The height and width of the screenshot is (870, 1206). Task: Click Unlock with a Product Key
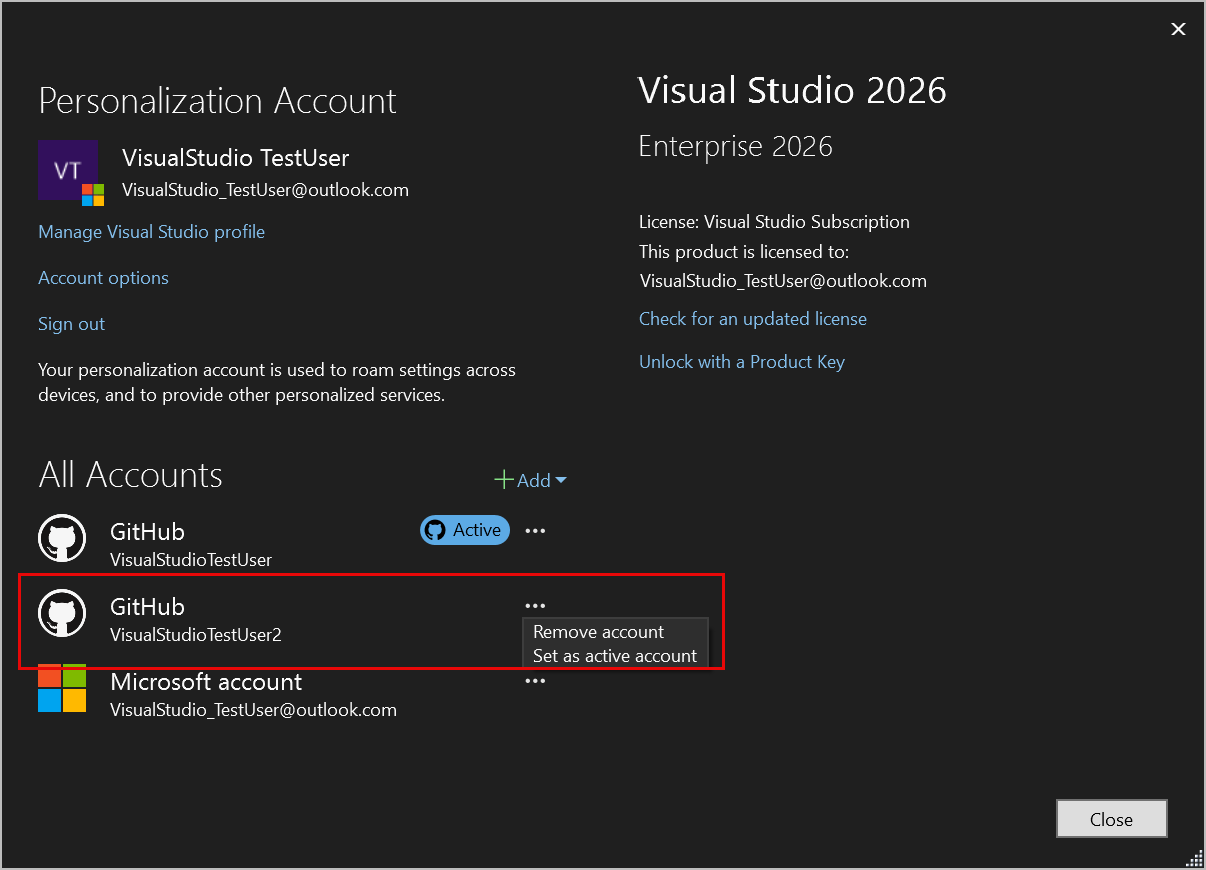click(x=741, y=361)
